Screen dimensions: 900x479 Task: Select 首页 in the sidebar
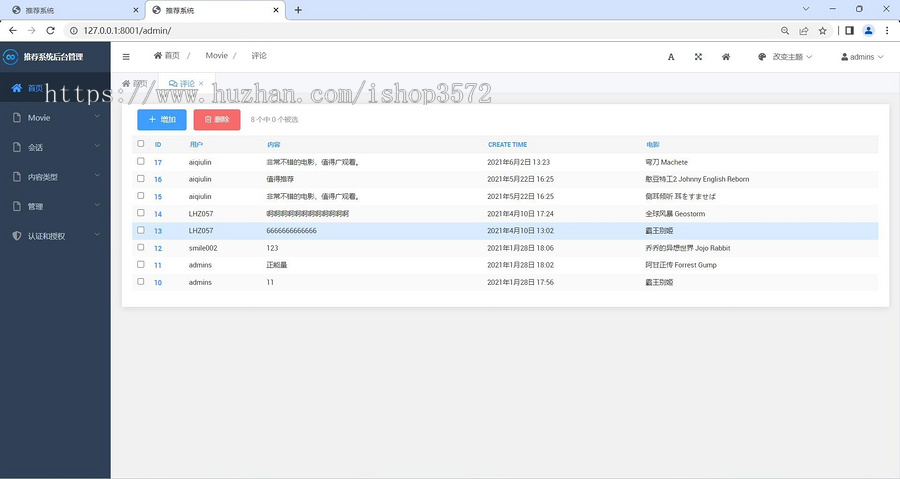(x=55, y=88)
